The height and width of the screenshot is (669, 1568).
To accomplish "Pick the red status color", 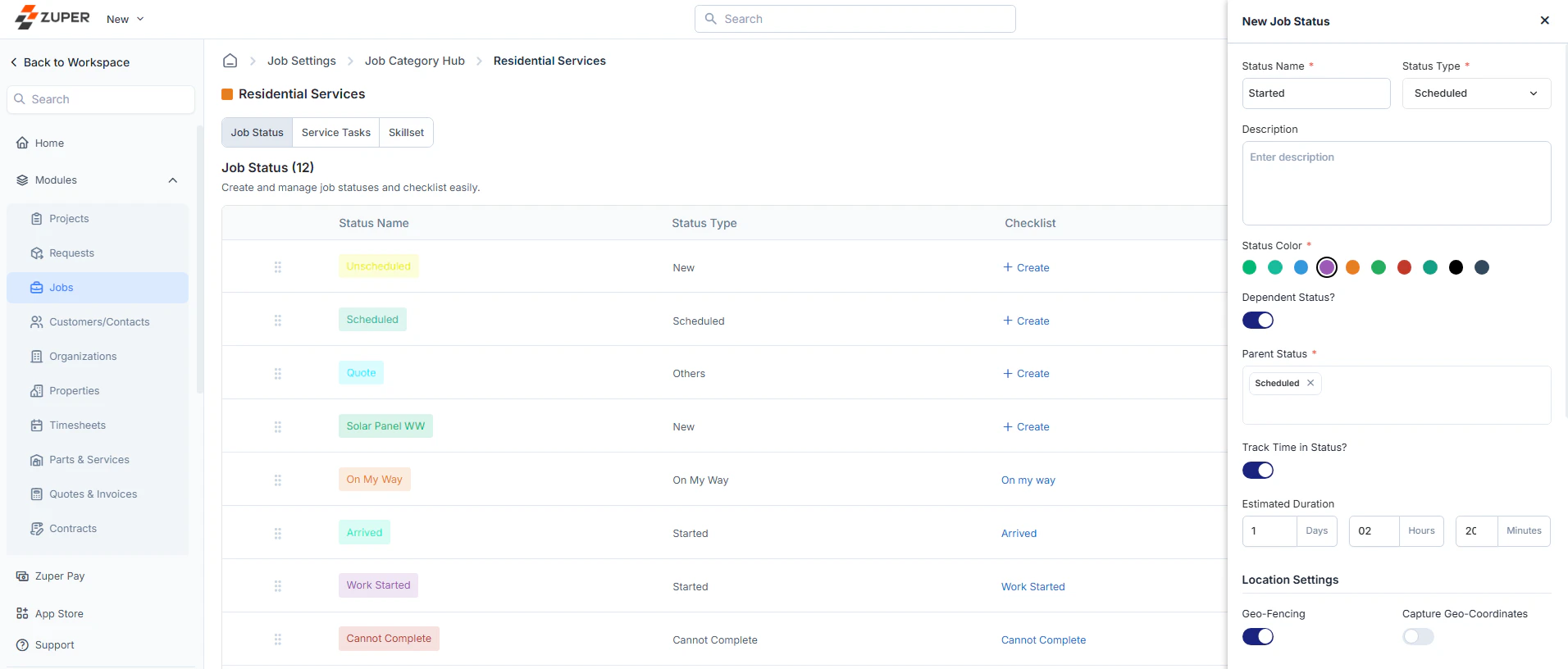I will 1404,267.
